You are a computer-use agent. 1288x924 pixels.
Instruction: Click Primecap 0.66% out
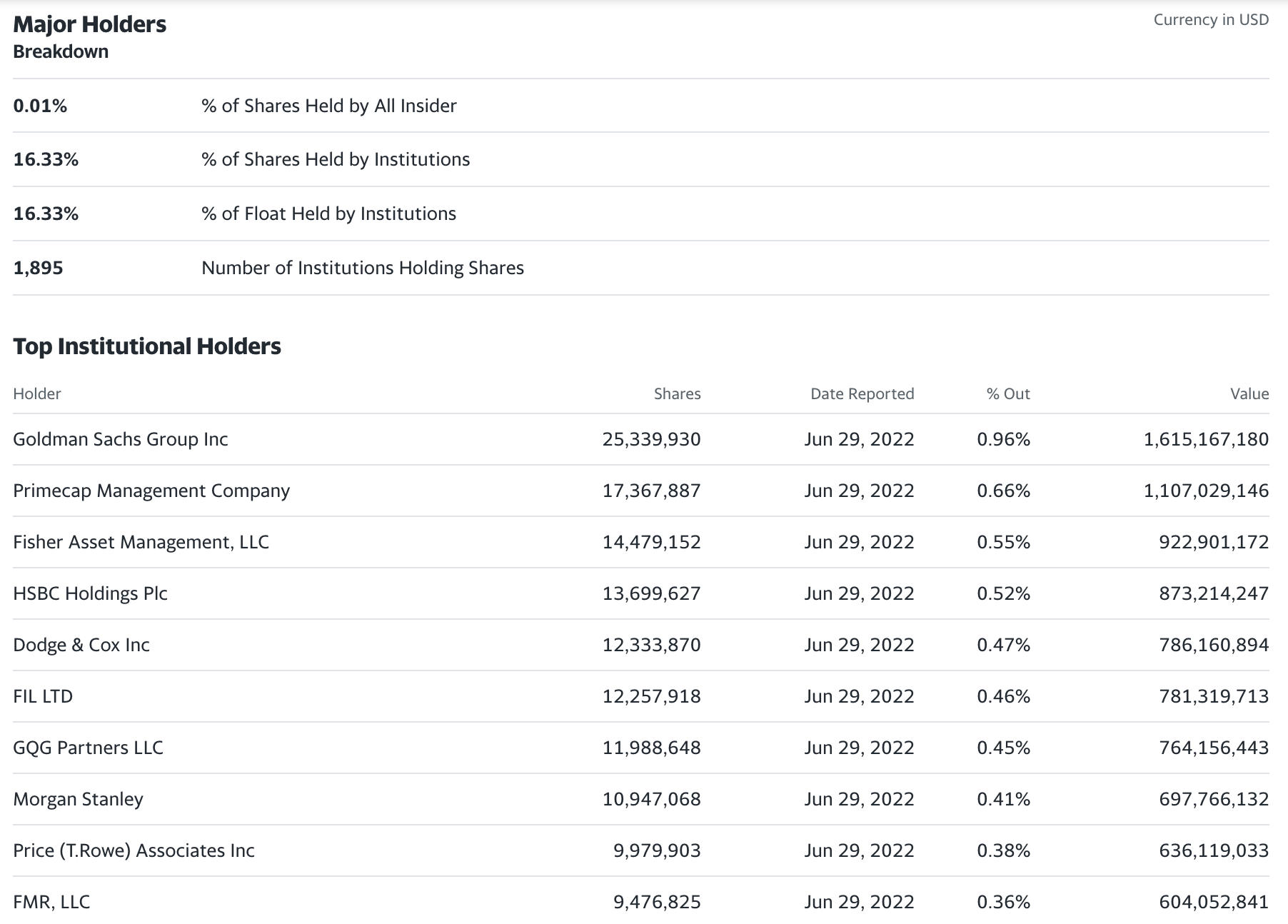click(x=1004, y=491)
